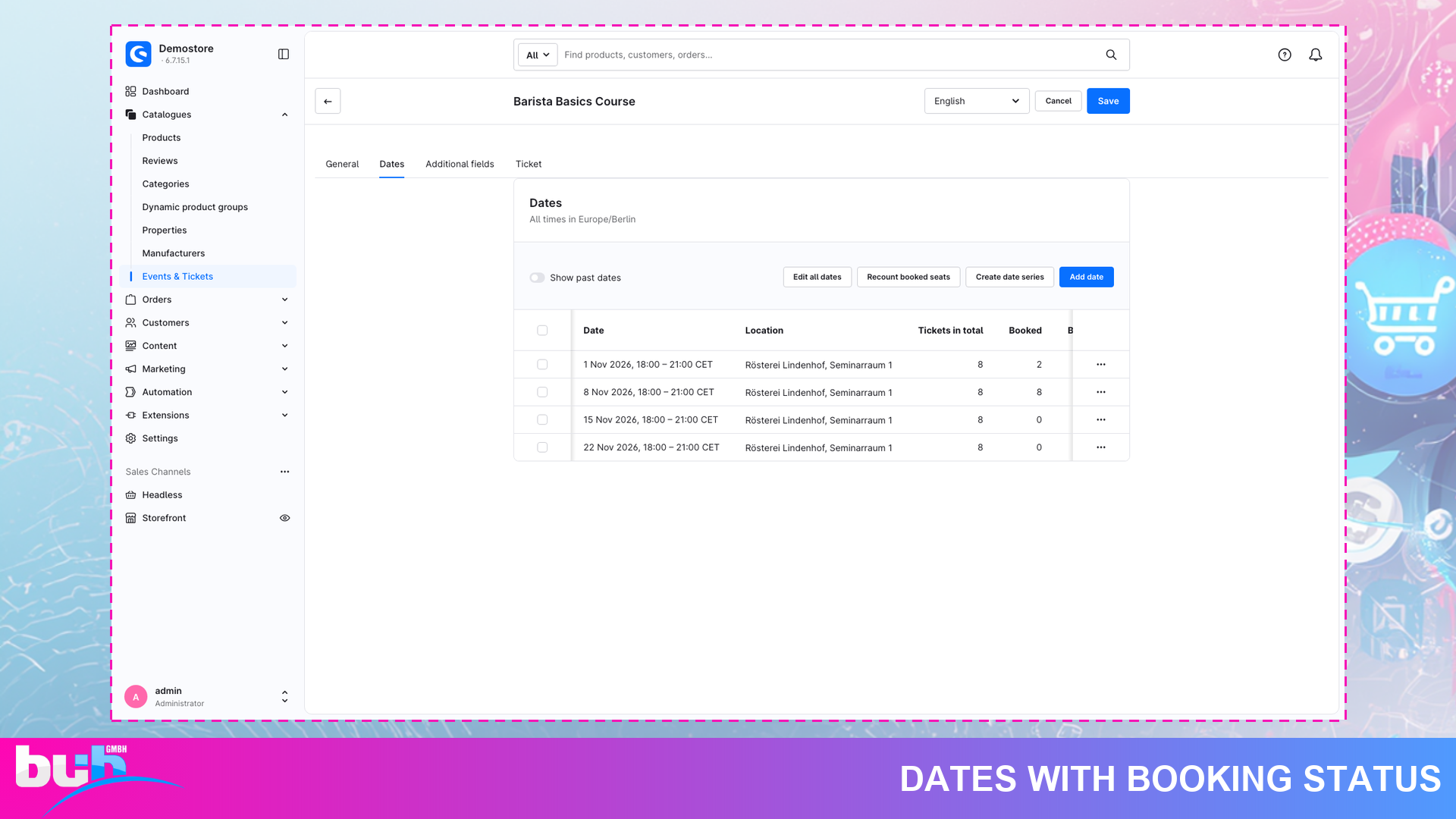Open the General tab

click(342, 164)
